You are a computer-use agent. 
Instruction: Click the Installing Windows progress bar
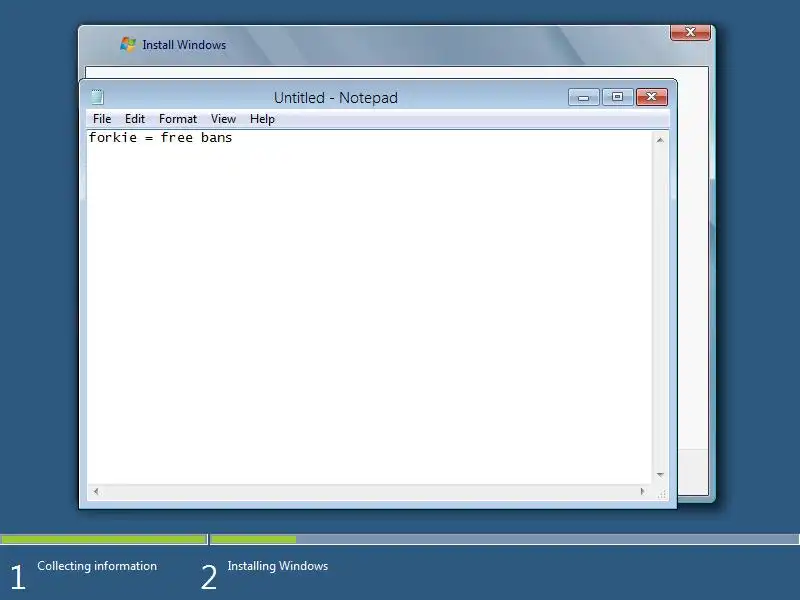tap(505, 539)
